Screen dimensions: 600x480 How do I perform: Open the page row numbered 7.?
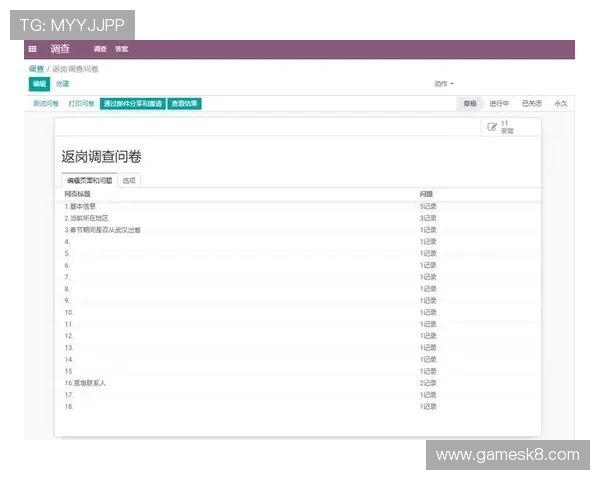tap(298, 277)
